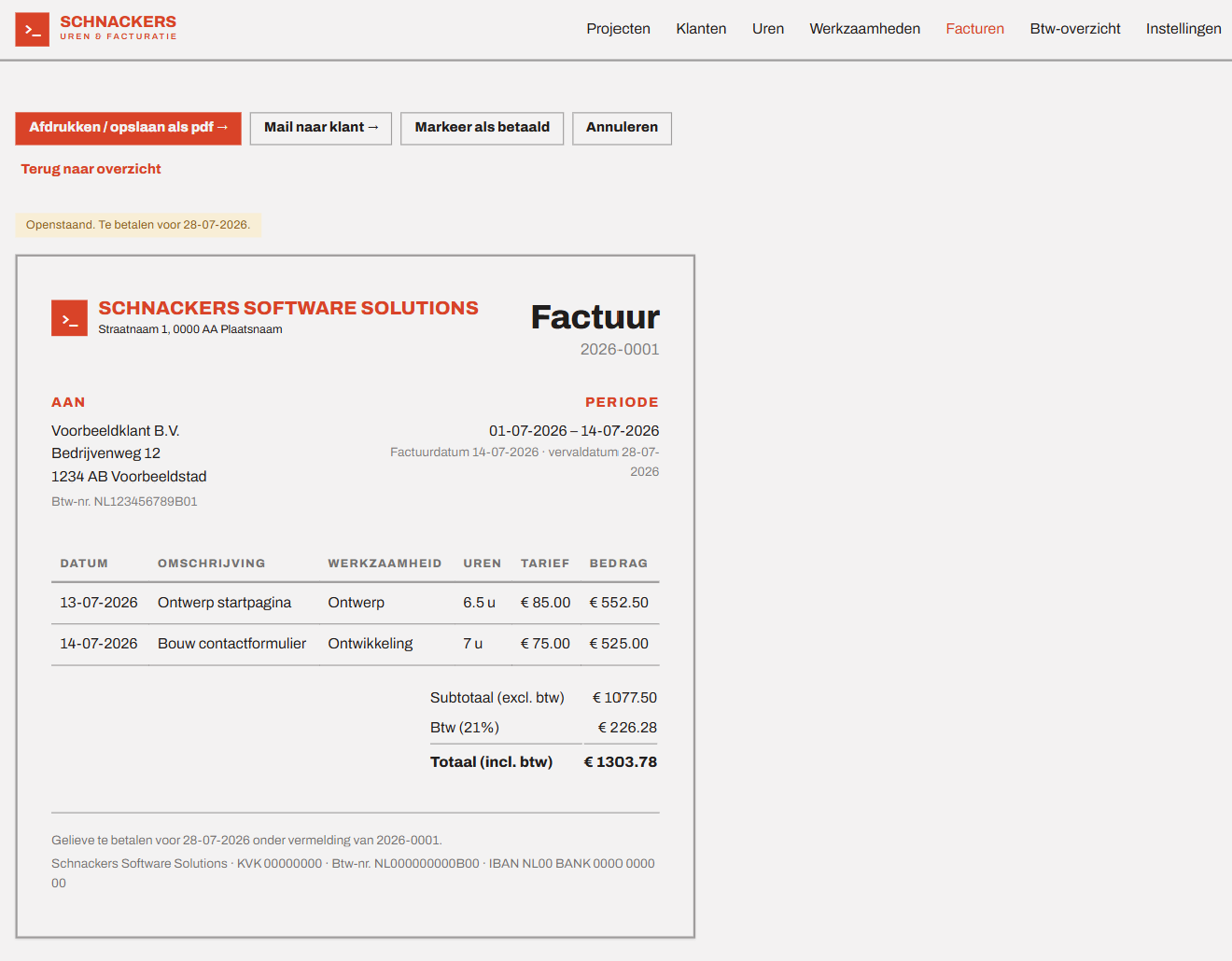Click the € 552.50 amount cell

coord(619,603)
